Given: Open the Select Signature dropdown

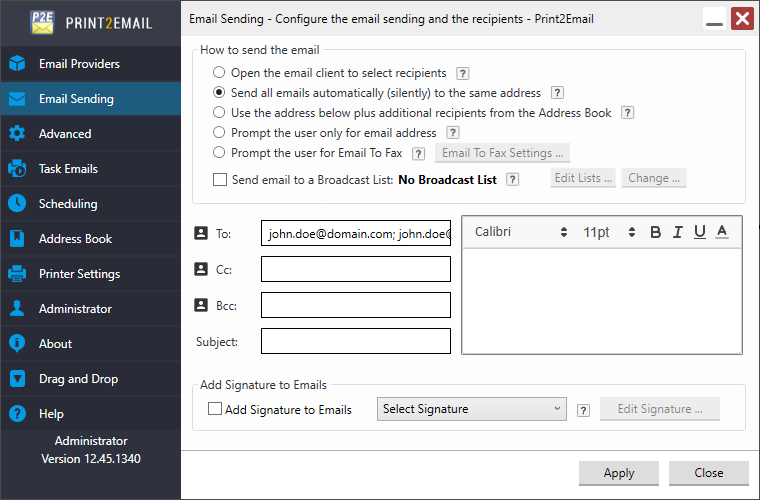Looking at the screenshot, I should [x=472, y=409].
